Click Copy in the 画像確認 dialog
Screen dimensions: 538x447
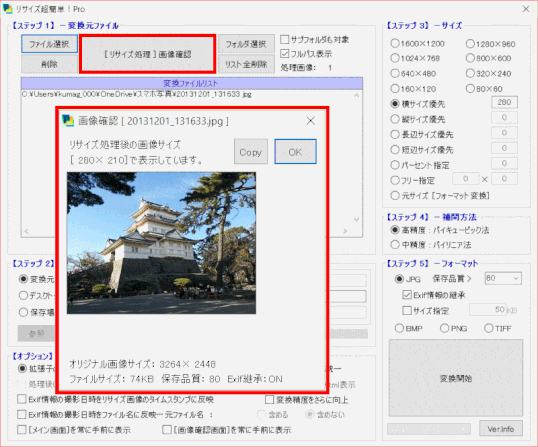251,152
